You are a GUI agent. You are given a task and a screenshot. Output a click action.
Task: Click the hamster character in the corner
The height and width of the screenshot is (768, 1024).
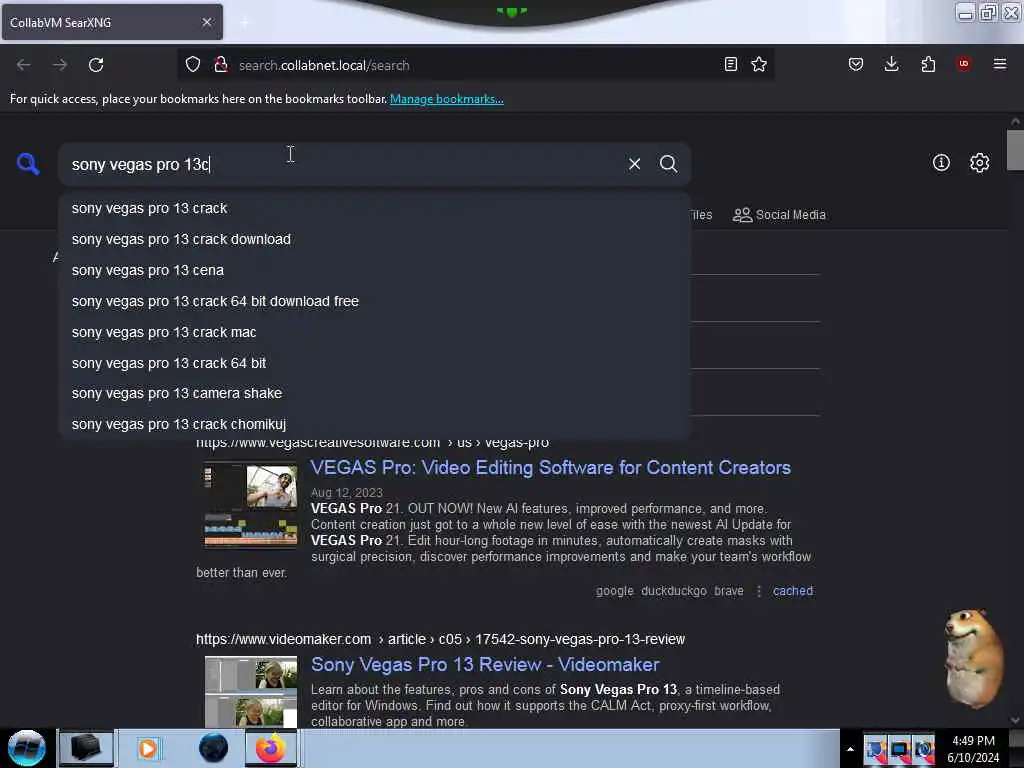(974, 658)
